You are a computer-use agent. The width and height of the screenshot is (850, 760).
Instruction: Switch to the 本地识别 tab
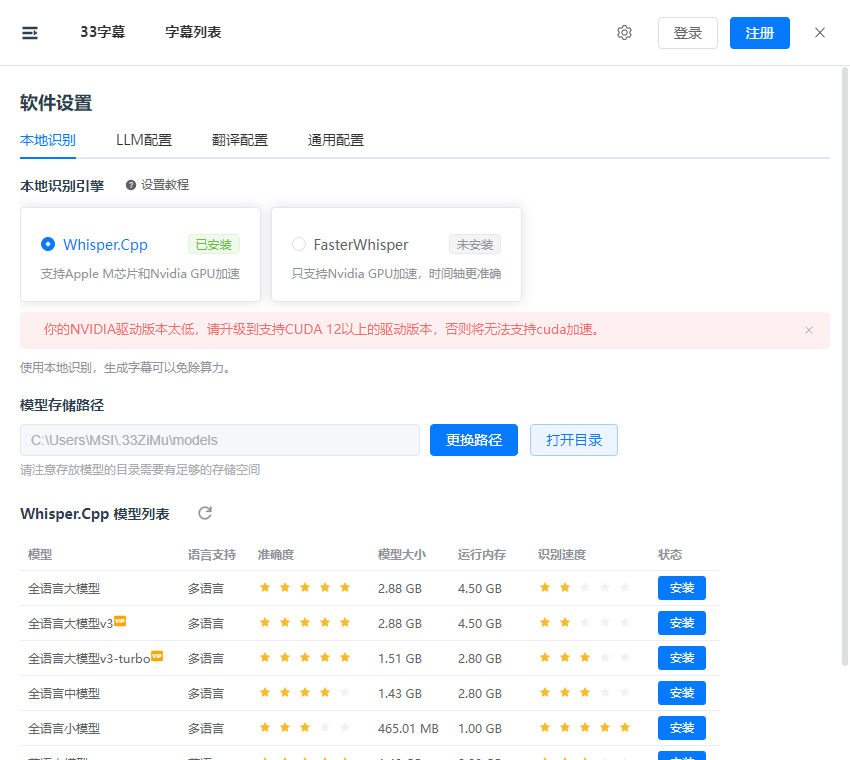[x=48, y=140]
